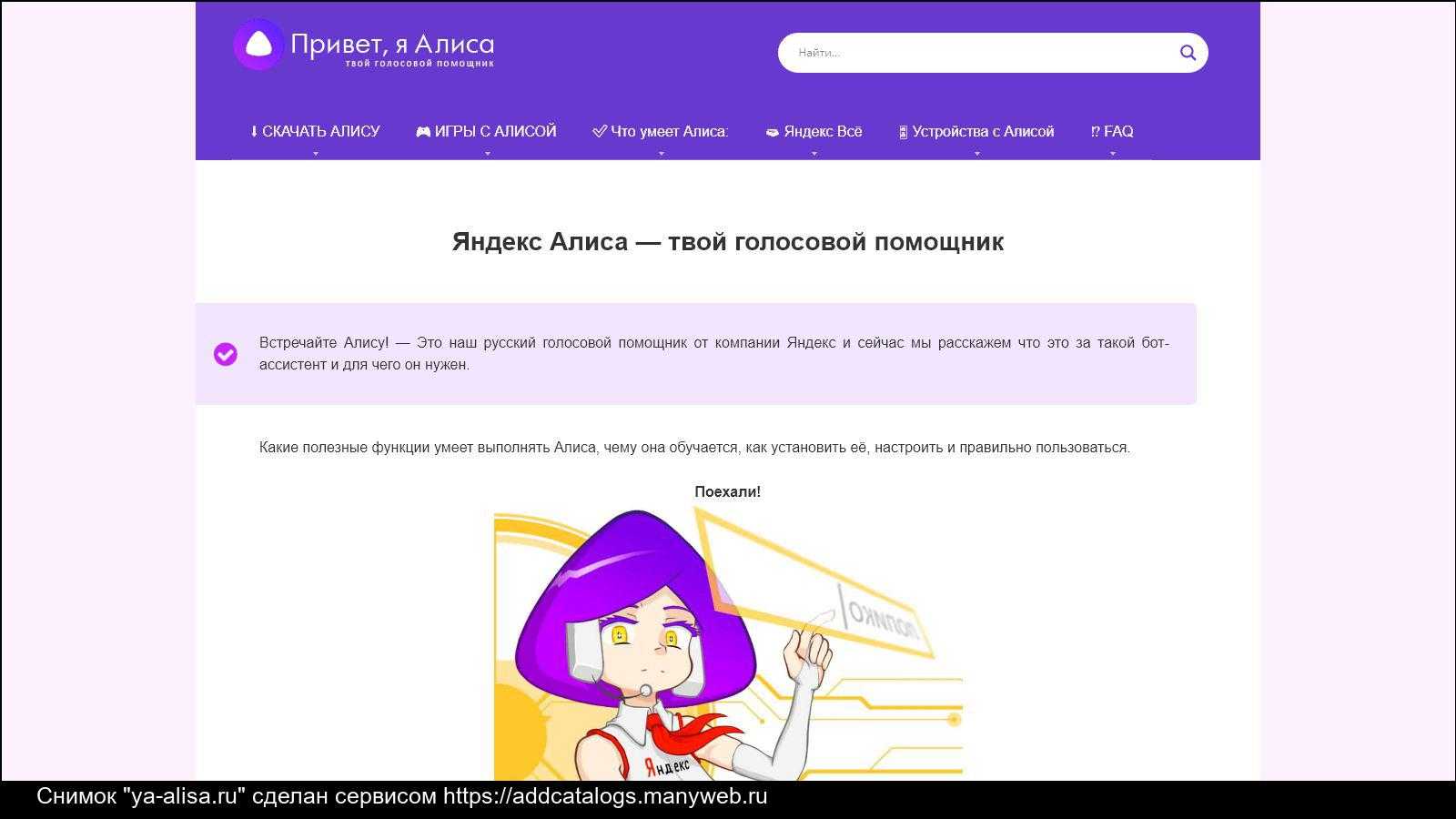The height and width of the screenshot is (819, 1456).
Task: Click the notice text 'Встречайте Алису!'
Action: click(x=324, y=343)
